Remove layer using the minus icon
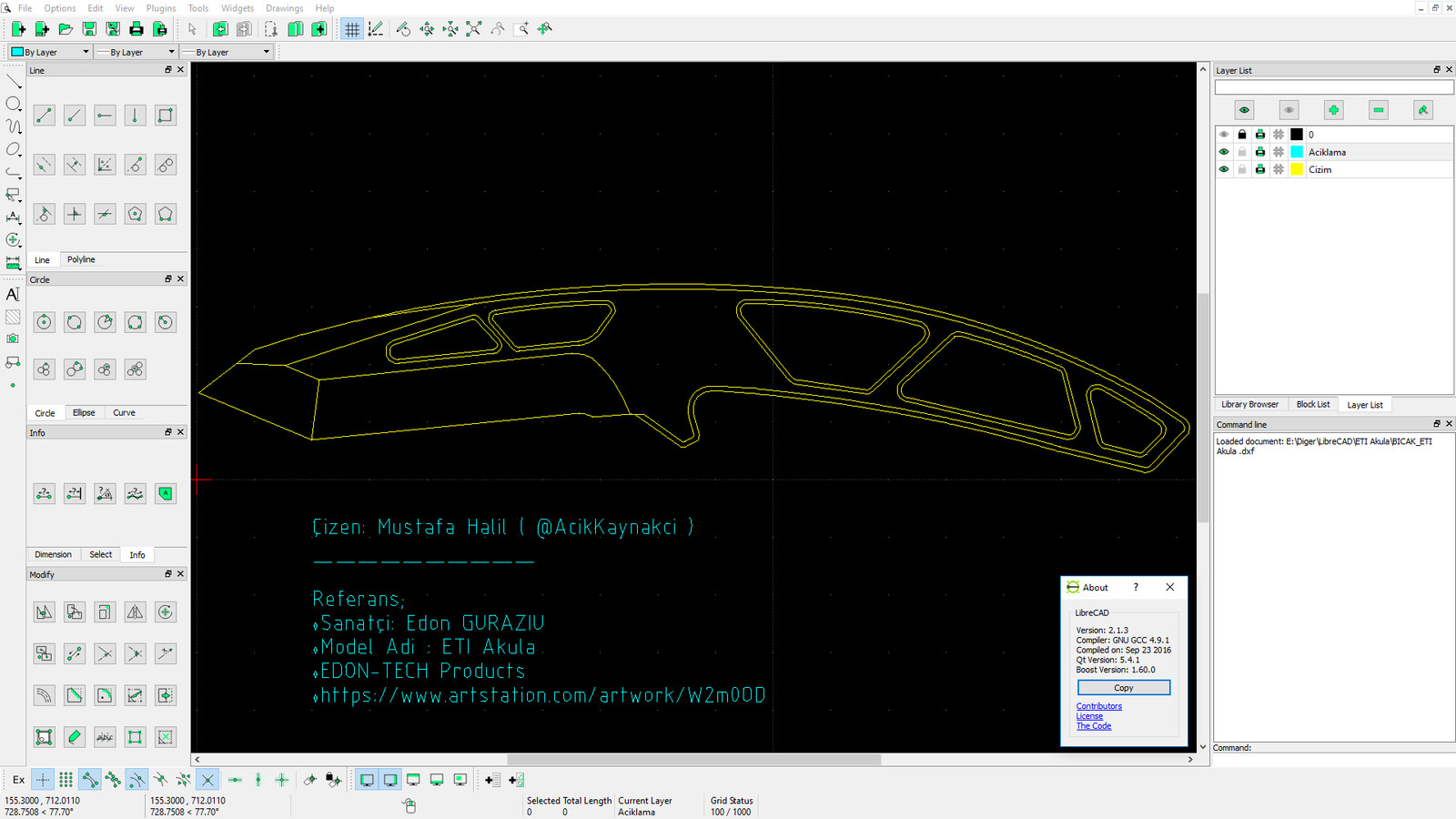This screenshot has height=819, width=1456. 1378,110
